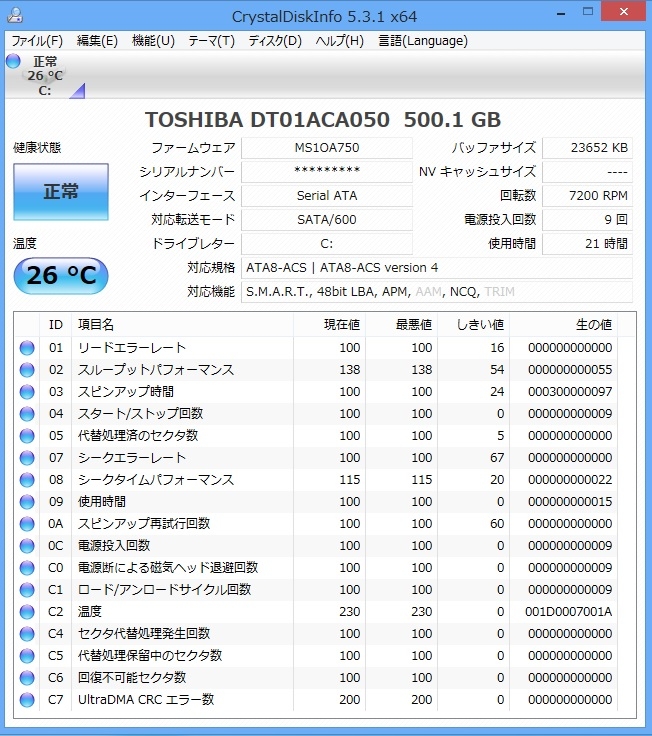The image size is (652, 736).
Task: Click the supported features field with S.M.A.R.T.
Action: 437,292
